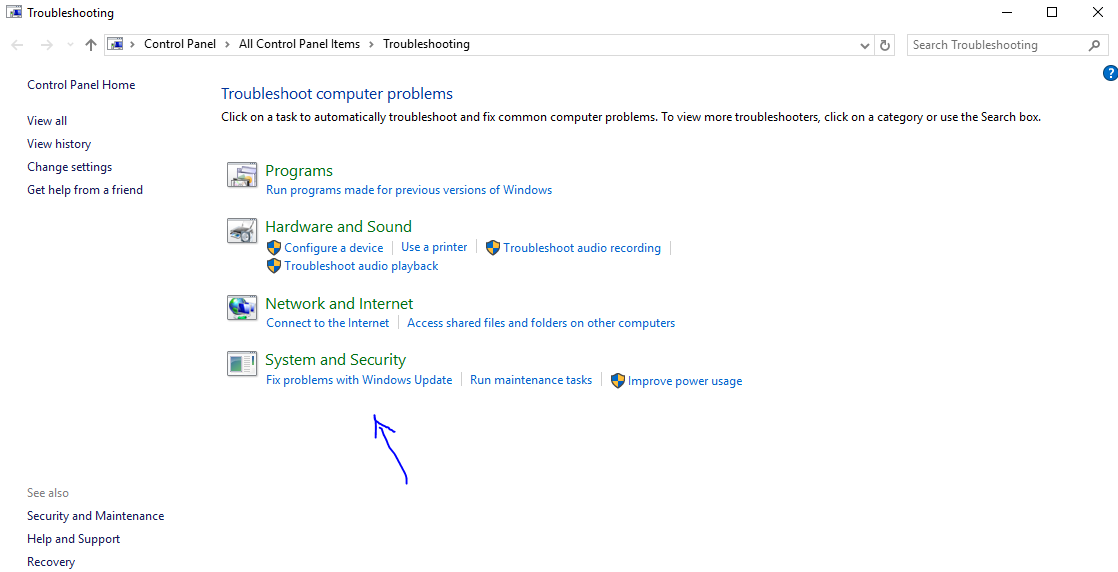Click Troubleshoot audio playback link
1118x572 pixels.
tap(361, 266)
